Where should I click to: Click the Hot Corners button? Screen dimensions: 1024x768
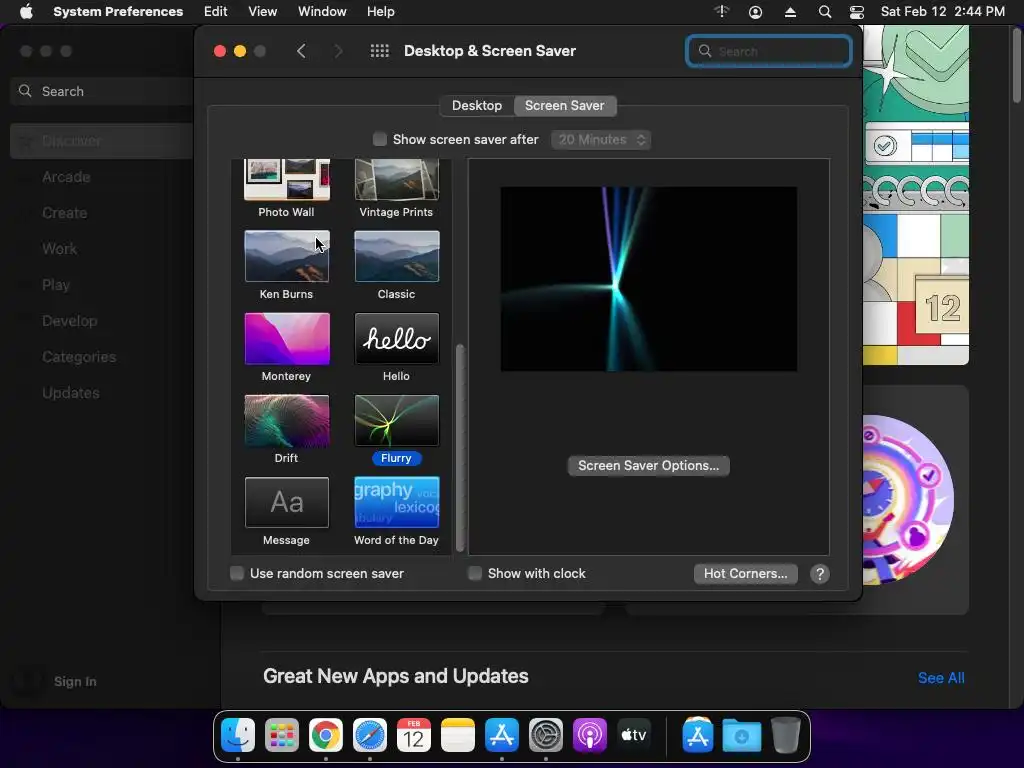[746, 573]
